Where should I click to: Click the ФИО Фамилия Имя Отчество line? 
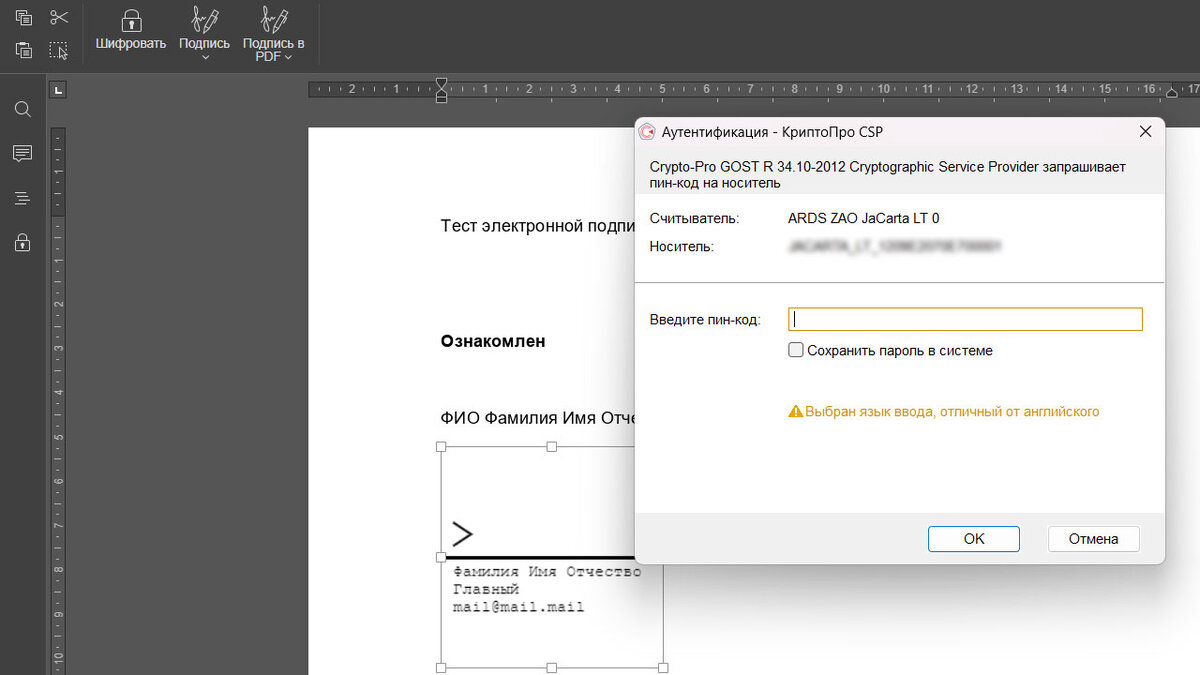[538, 417]
